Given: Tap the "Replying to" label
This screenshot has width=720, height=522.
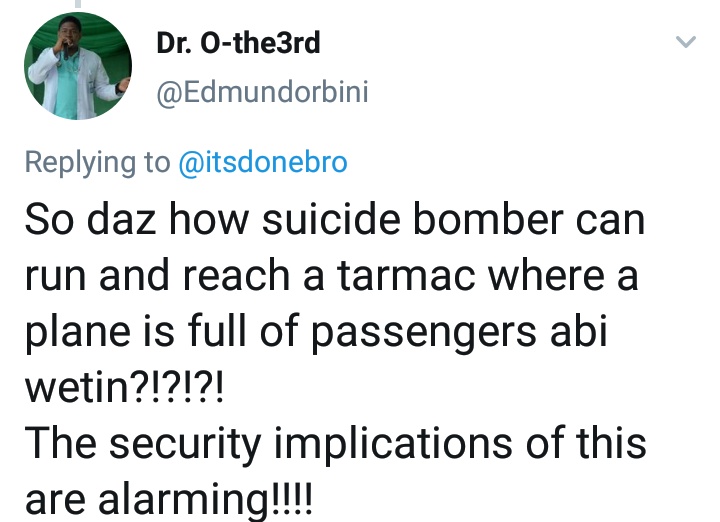Looking at the screenshot, I should pyautogui.click(x=97, y=163).
